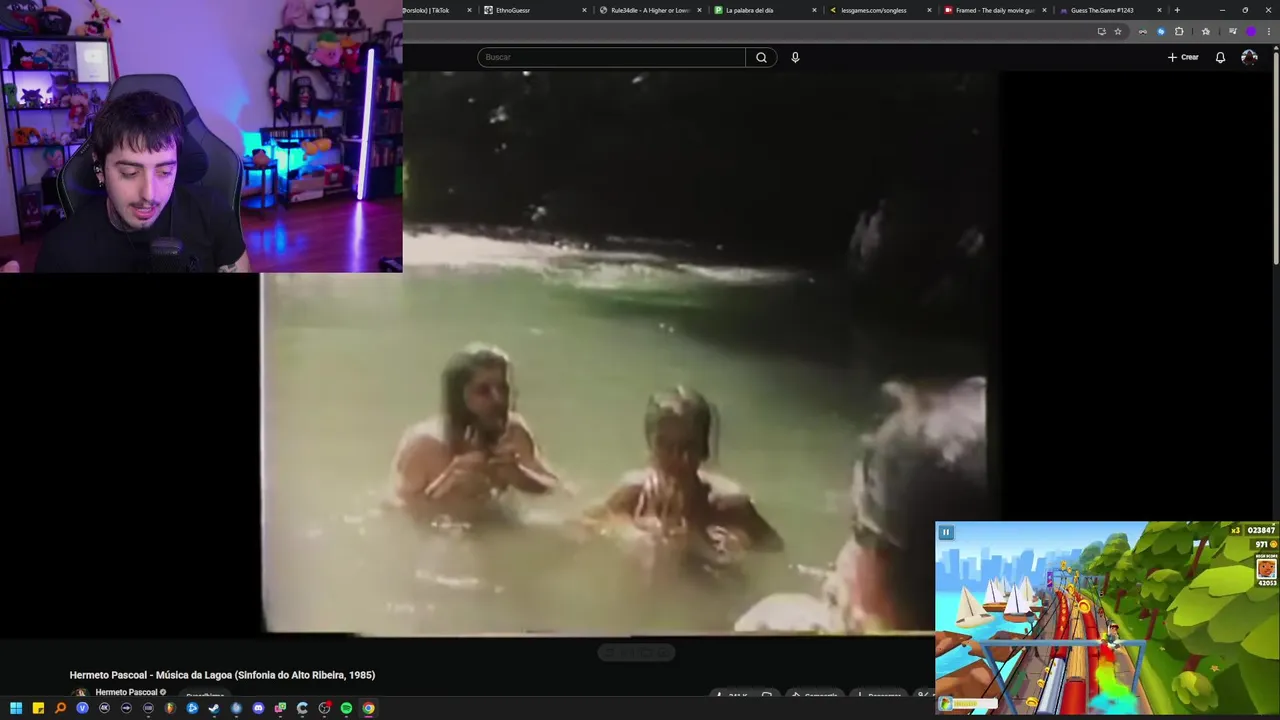Open Steam from the taskbar
1280x720 pixels.
tap(214, 708)
